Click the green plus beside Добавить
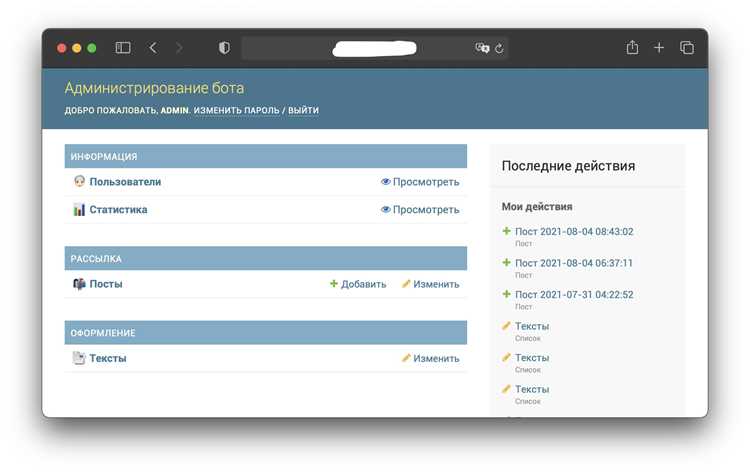750x473 pixels. pos(334,284)
